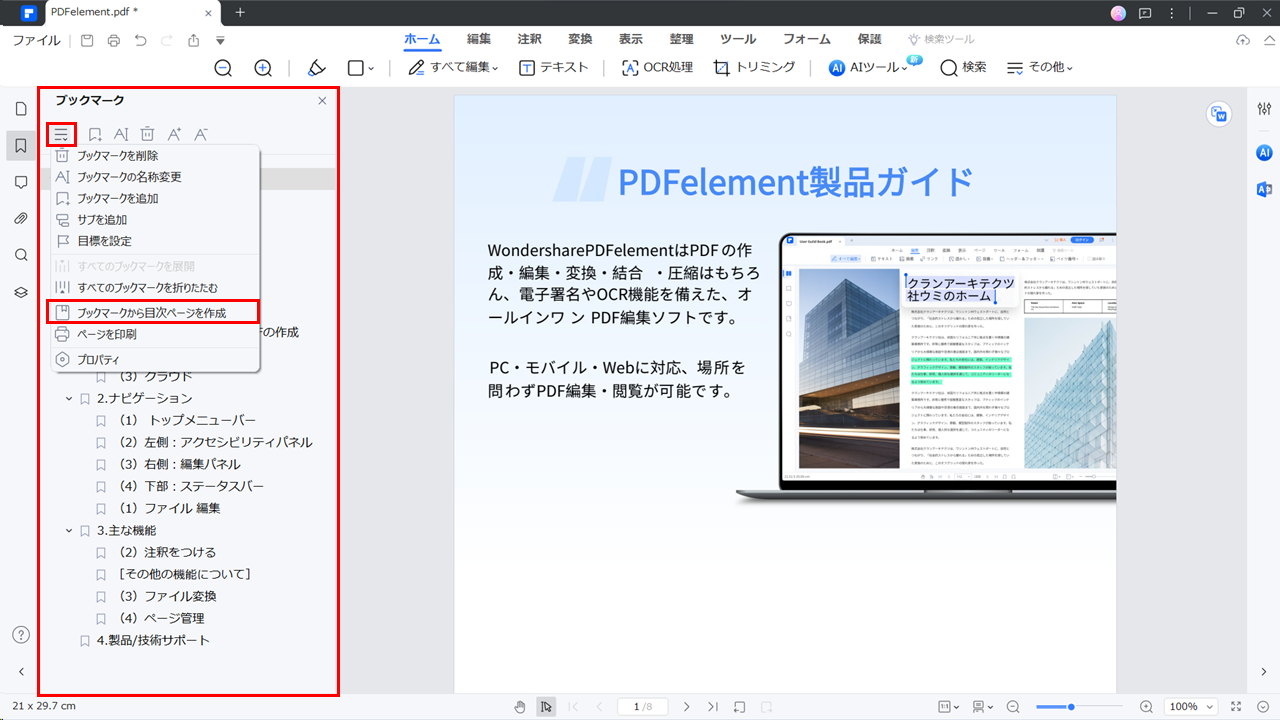Click the save icon in quick access bar
This screenshot has width=1280, height=720.
click(x=87, y=40)
